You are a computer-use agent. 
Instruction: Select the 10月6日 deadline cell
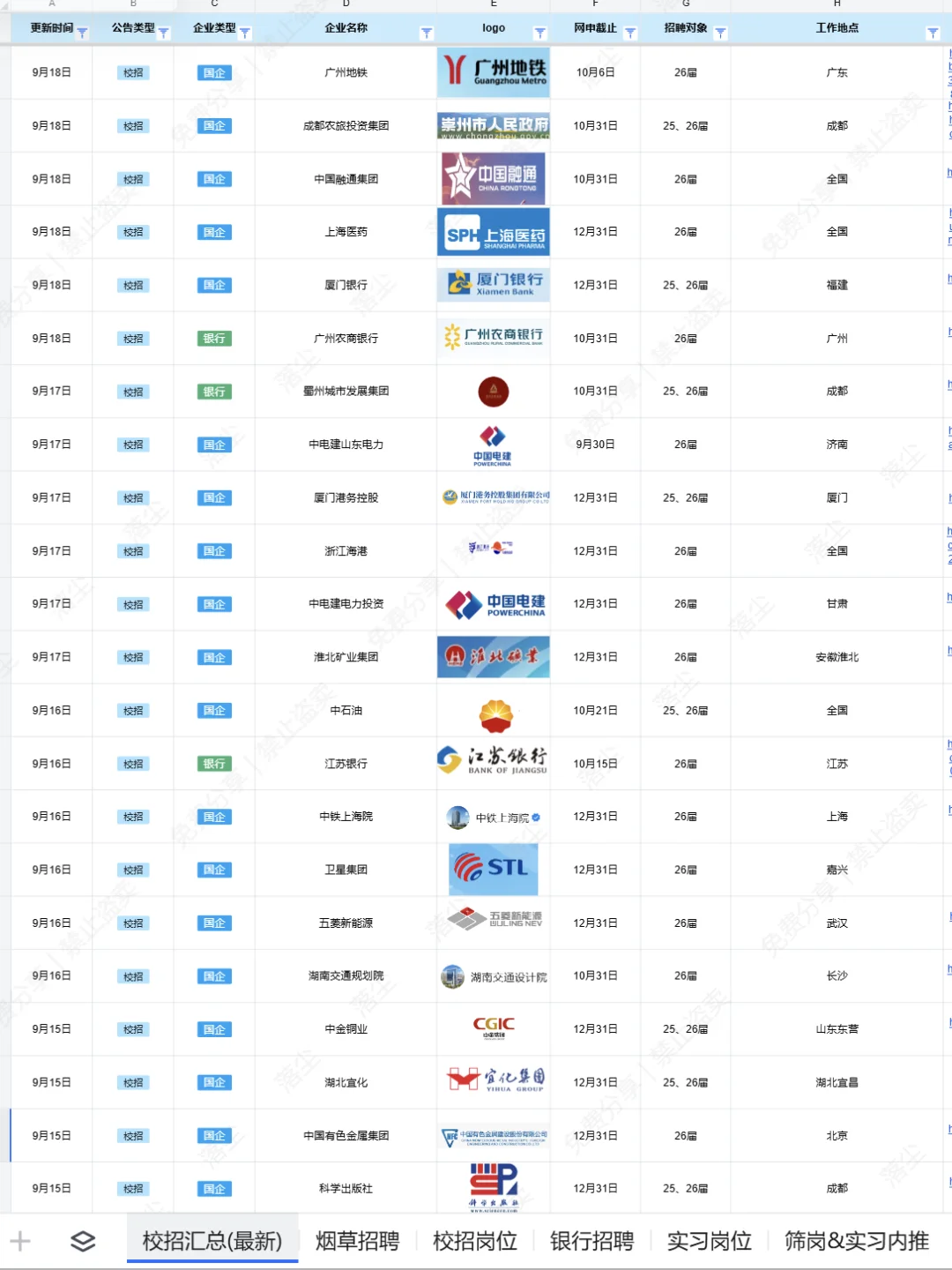(595, 72)
